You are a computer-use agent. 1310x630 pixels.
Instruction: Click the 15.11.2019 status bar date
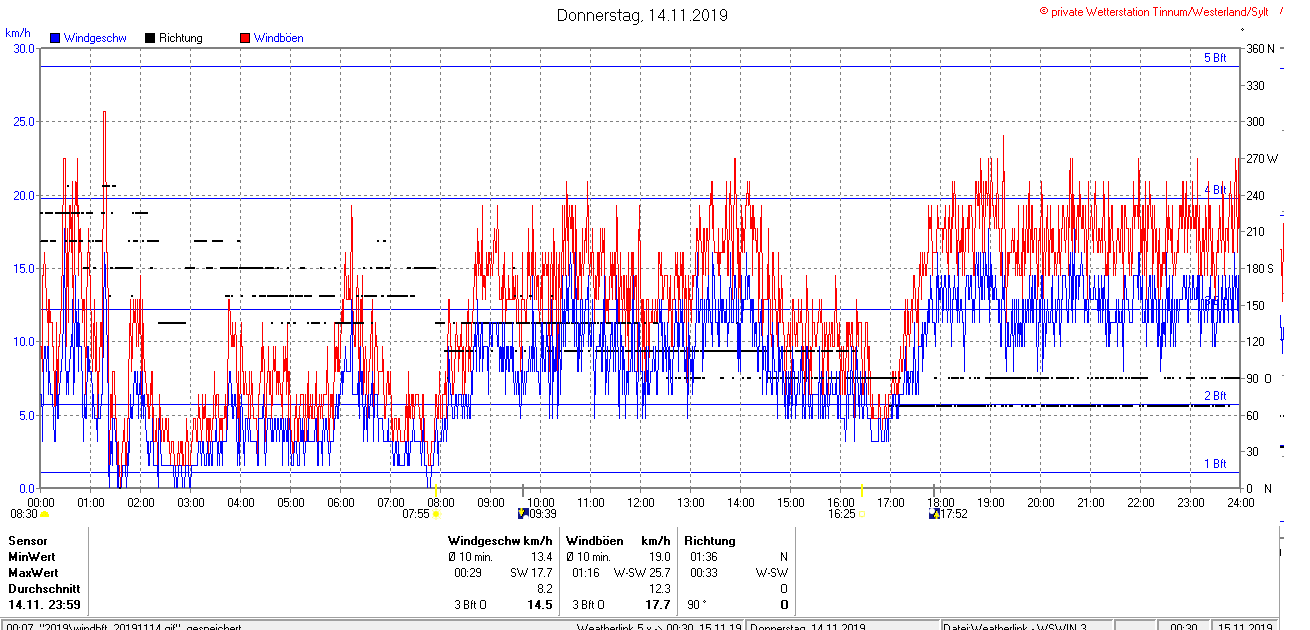[1245, 626]
